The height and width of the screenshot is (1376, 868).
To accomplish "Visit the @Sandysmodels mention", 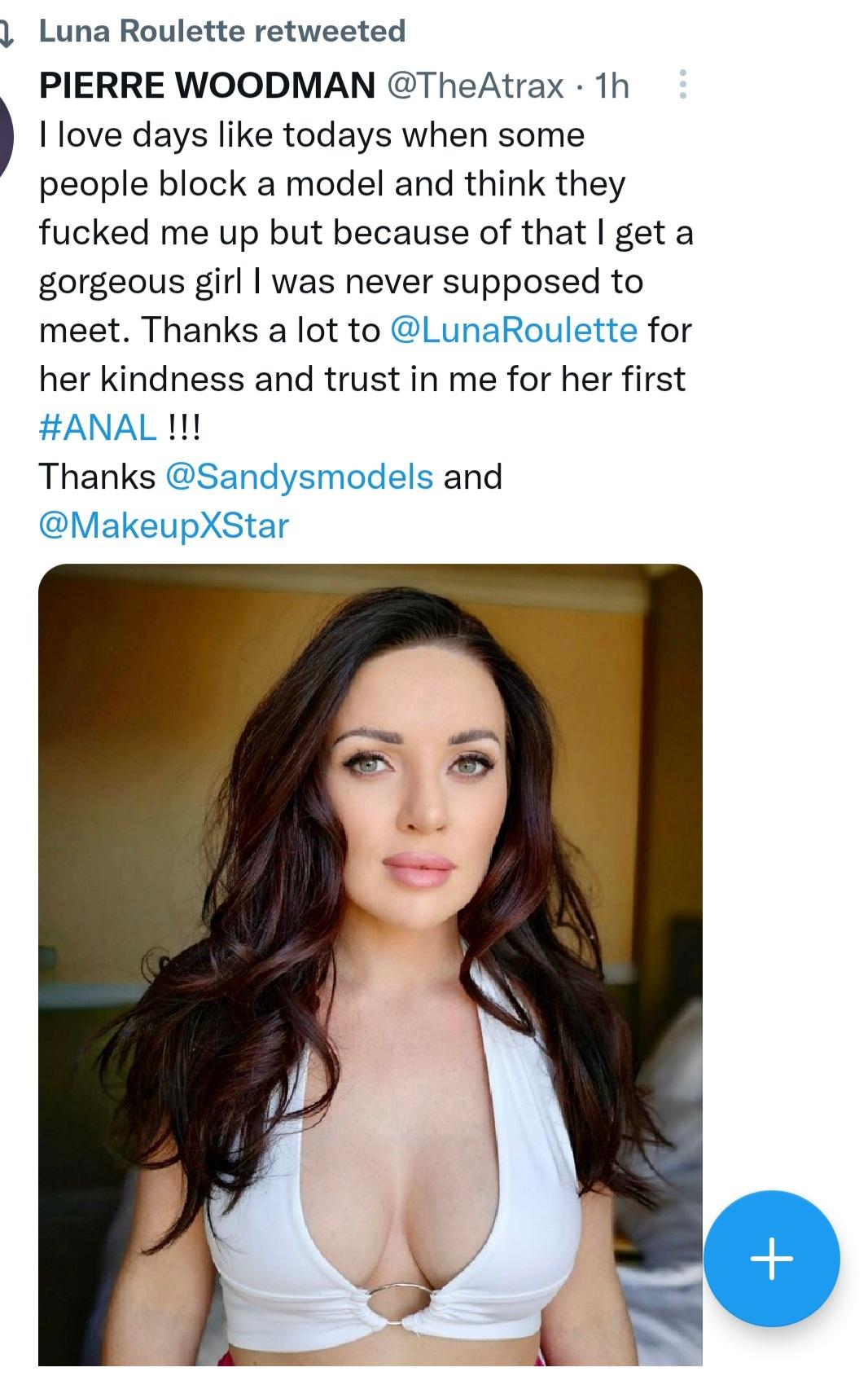I will click(x=299, y=477).
